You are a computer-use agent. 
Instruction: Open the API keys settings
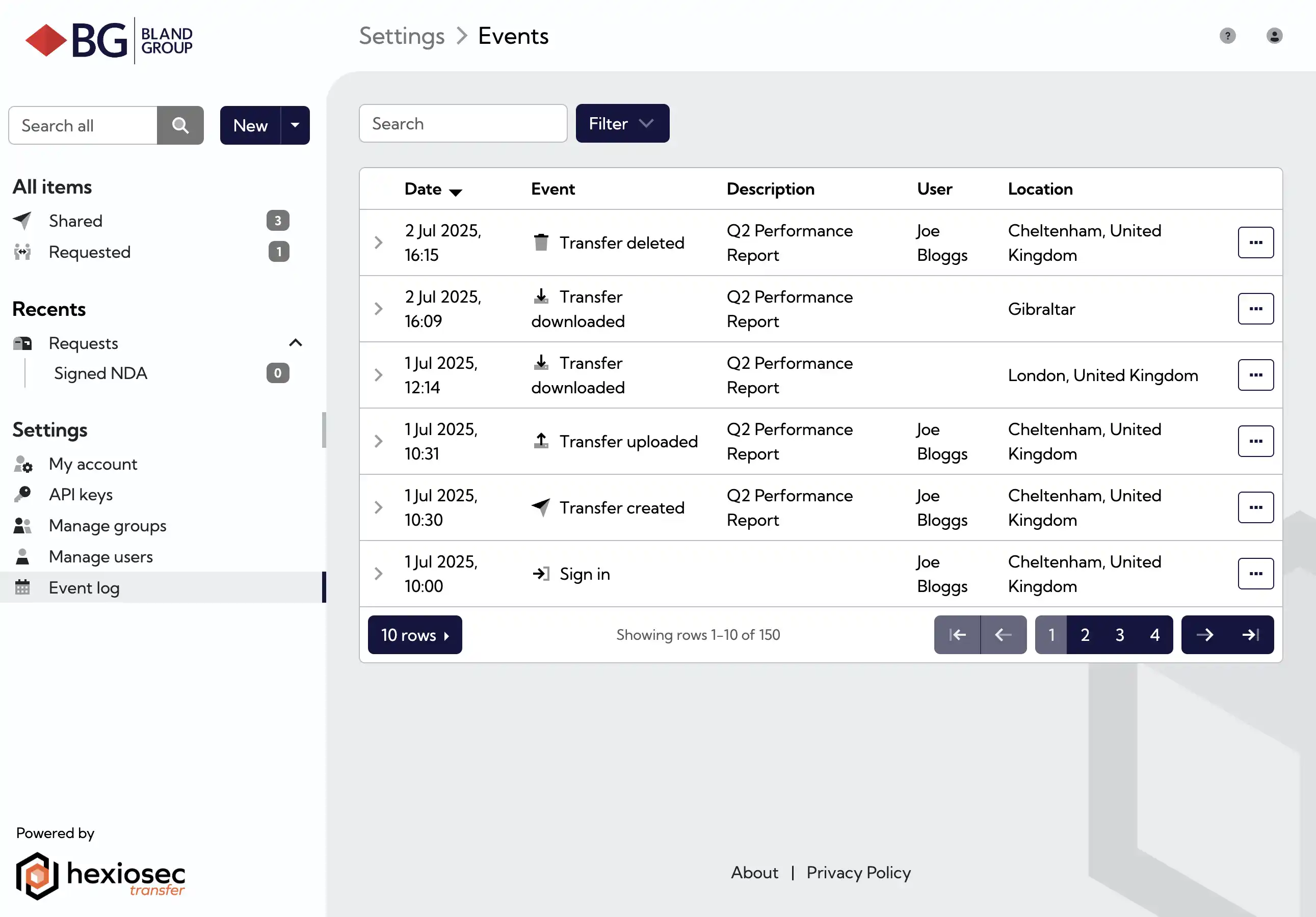tap(81, 494)
